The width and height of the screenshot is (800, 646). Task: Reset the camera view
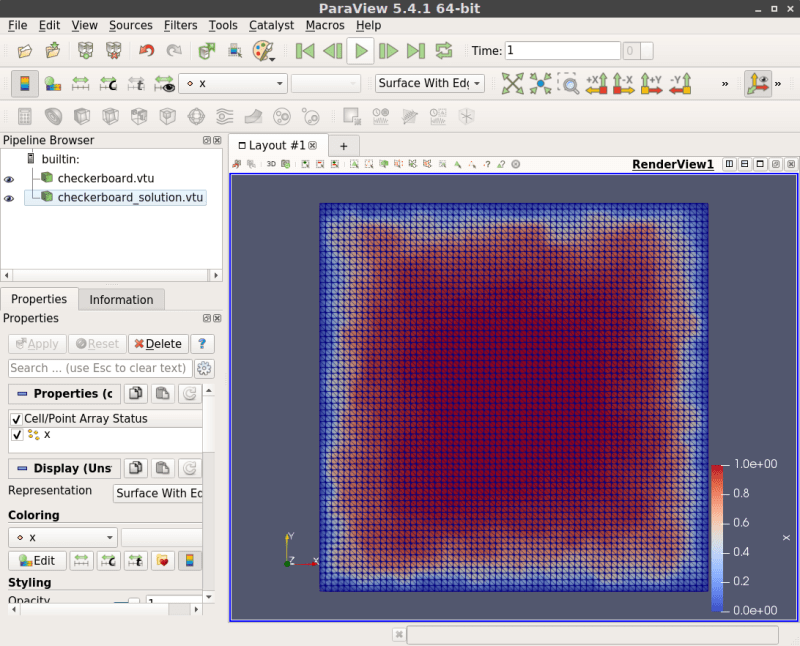pyautogui.click(x=513, y=84)
